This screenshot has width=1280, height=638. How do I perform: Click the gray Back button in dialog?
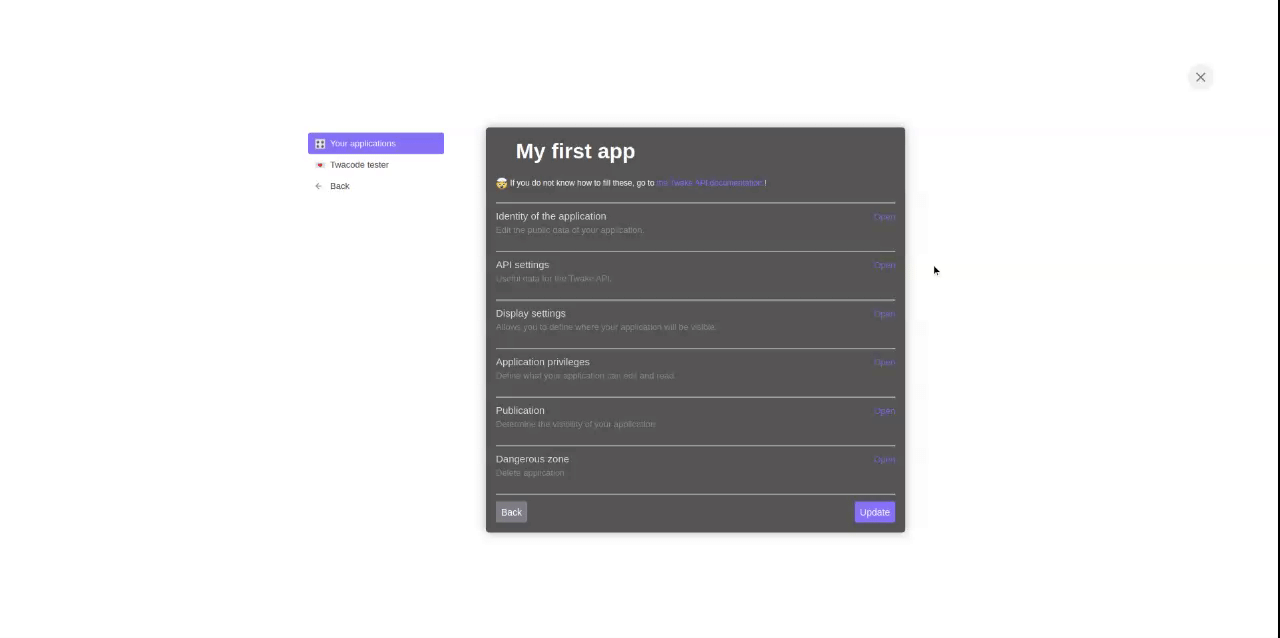pyautogui.click(x=511, y=512)
